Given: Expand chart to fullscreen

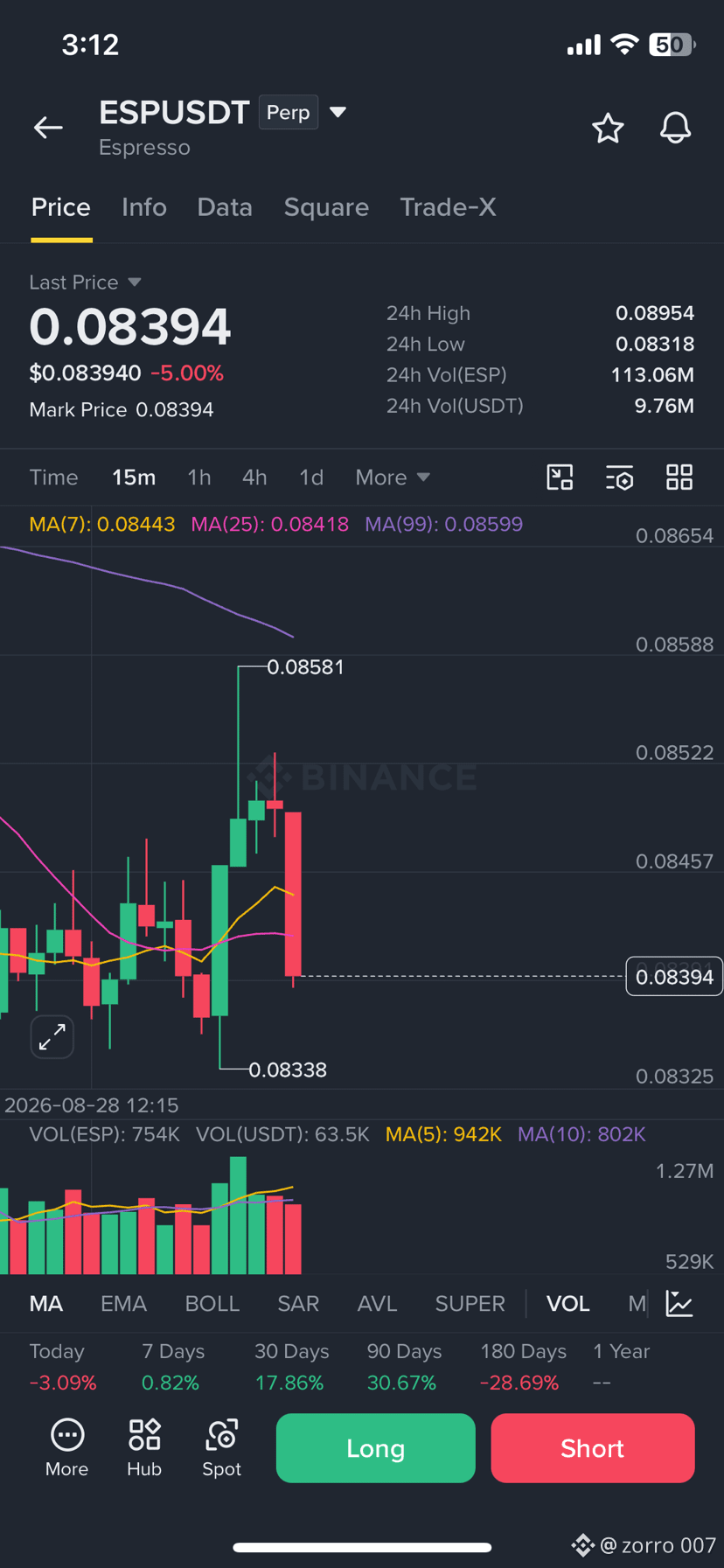Looking at the screenshot, I should [x=52, y=1037].
